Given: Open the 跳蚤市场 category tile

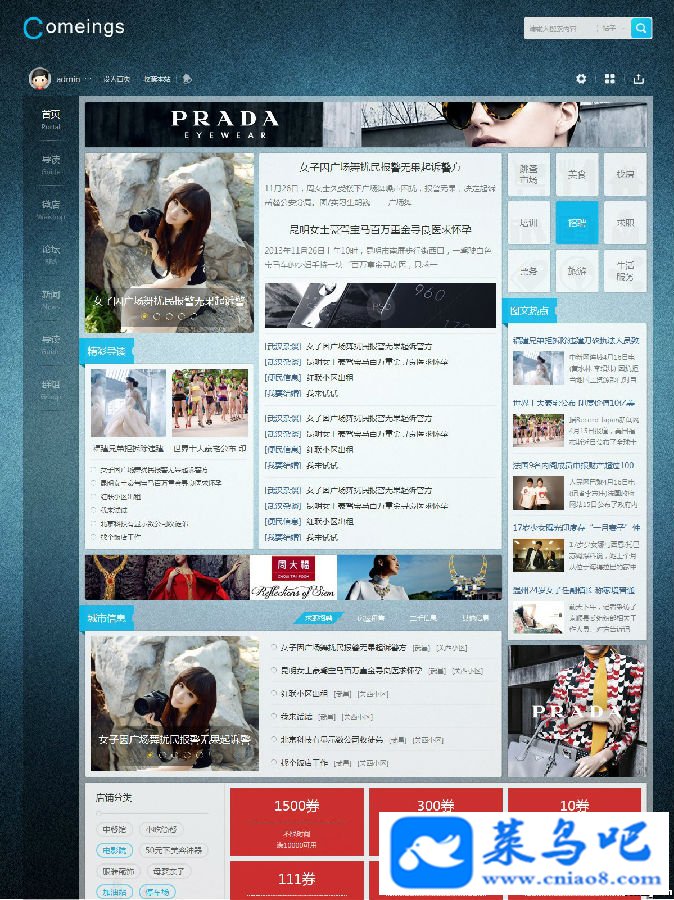Looking at the screenshot, I should pos(528,174).
